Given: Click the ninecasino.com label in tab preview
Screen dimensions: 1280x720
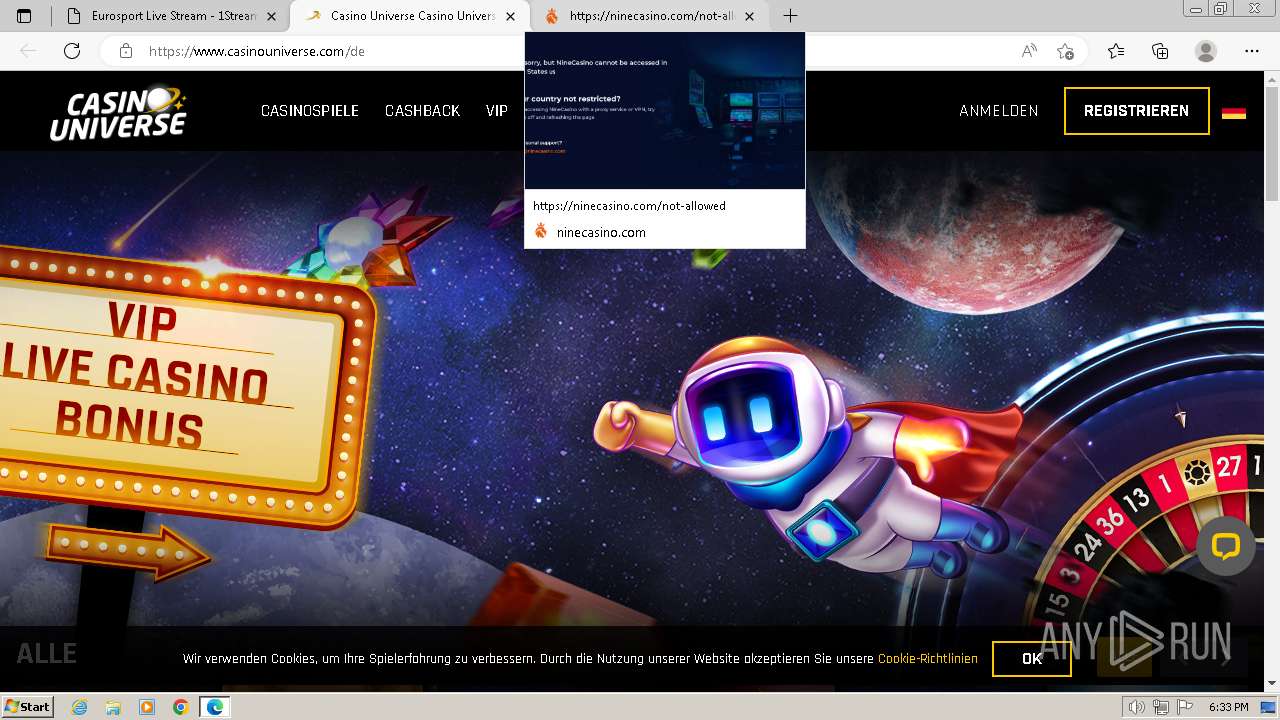Looking at the screenshot, I should tap(601, 232).
